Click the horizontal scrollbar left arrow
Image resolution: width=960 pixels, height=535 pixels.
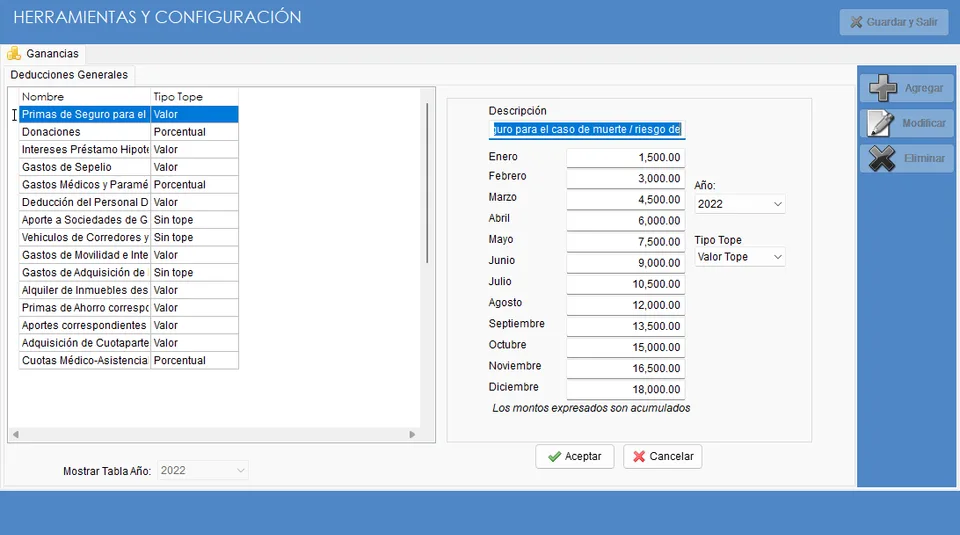[x=16, y=435]
